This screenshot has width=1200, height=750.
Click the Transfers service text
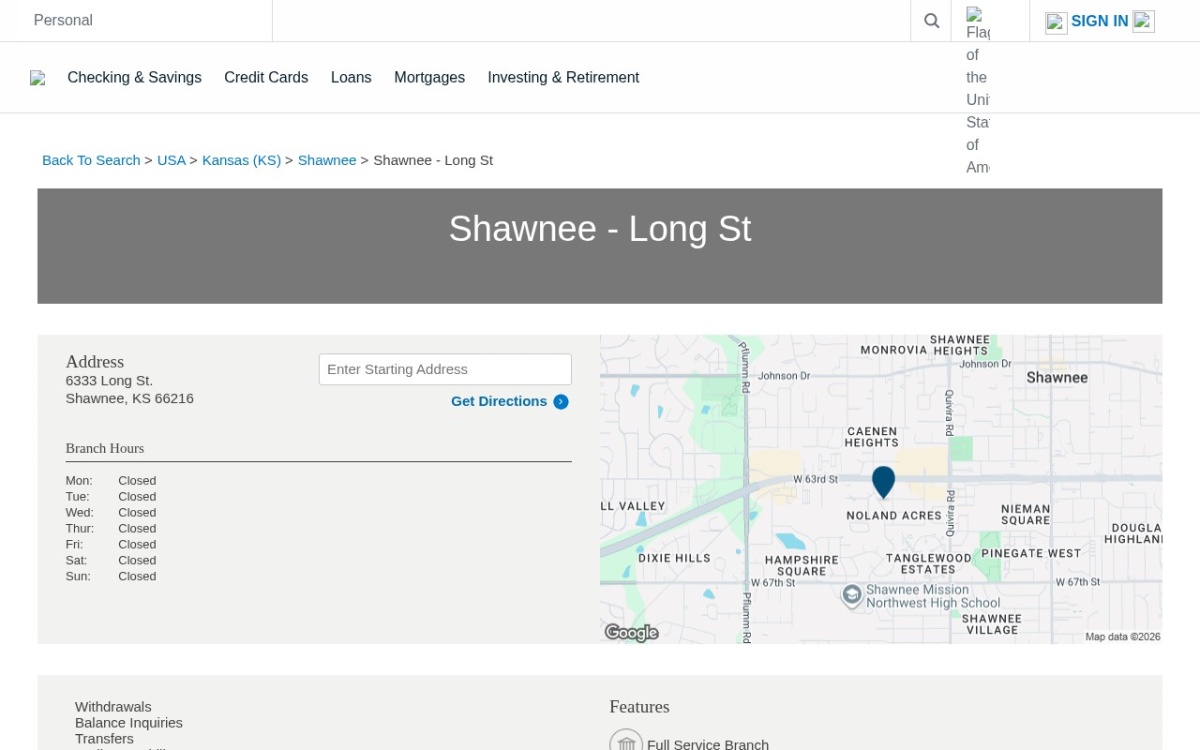(104, 739)
